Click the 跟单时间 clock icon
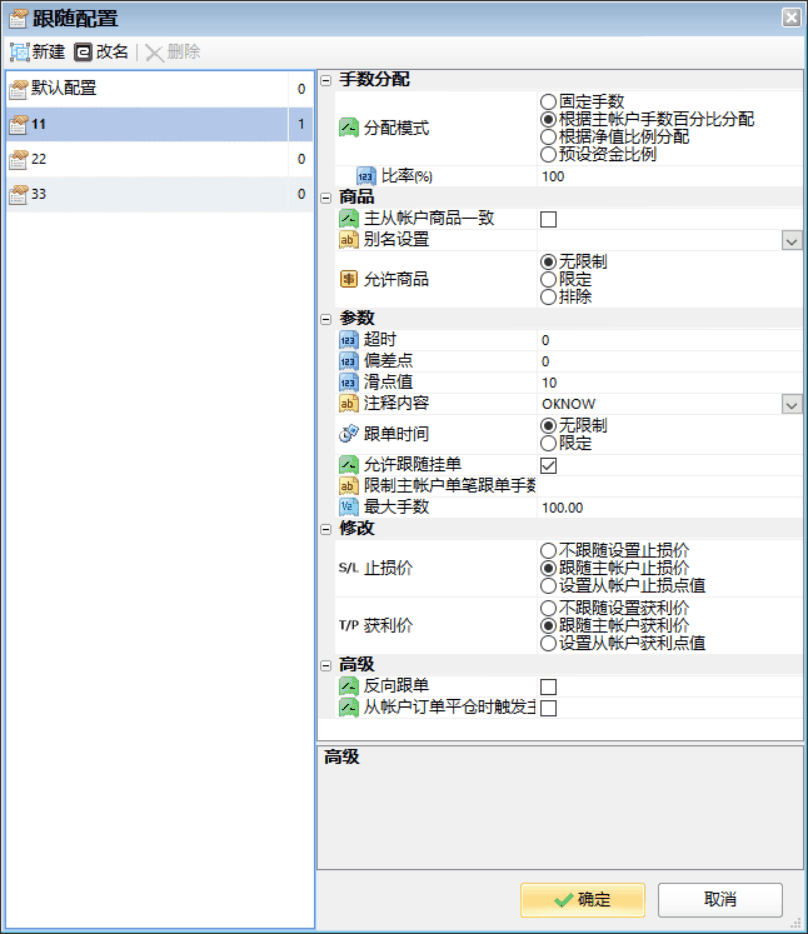Screen dimensions: 808x934 (348, 434)
